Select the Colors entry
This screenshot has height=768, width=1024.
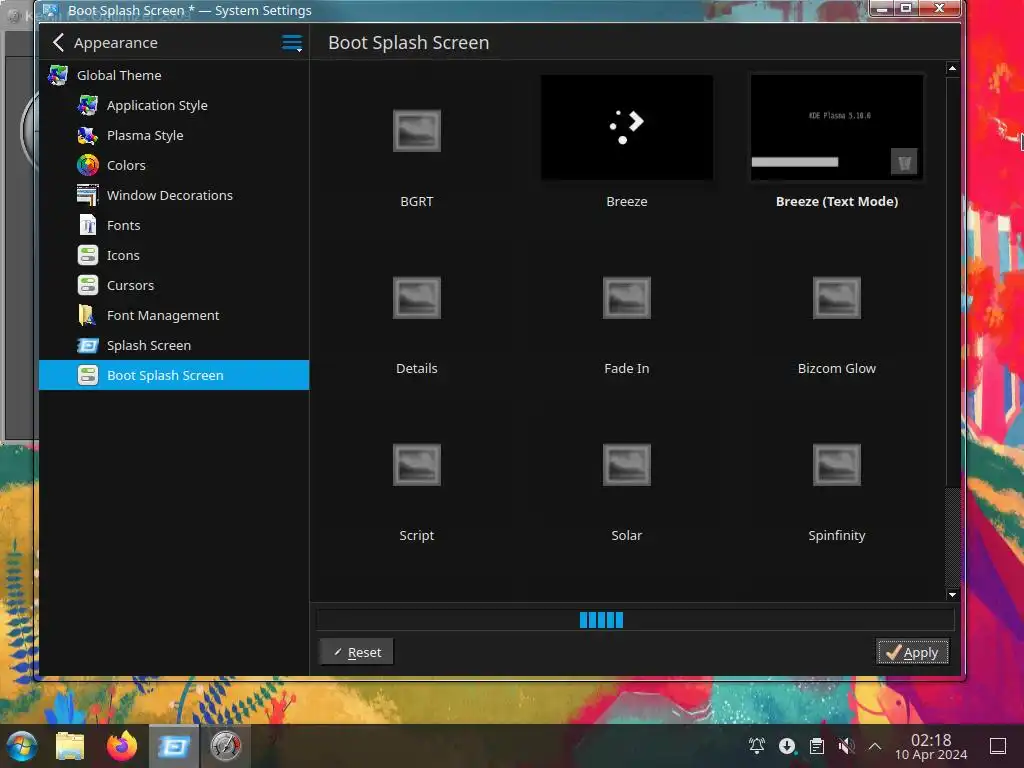[126, 165]
